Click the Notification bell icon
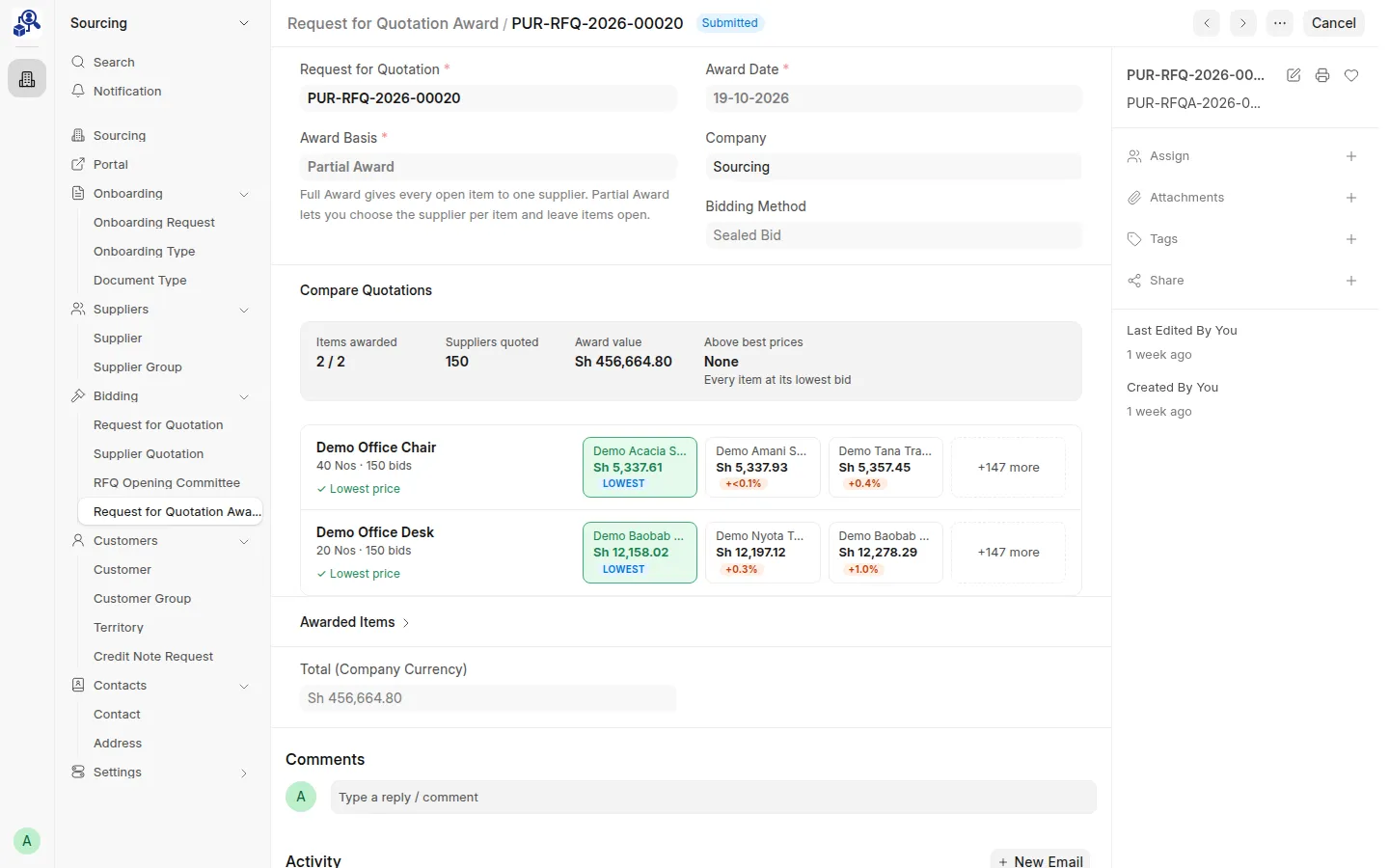 tap(78, 91)
